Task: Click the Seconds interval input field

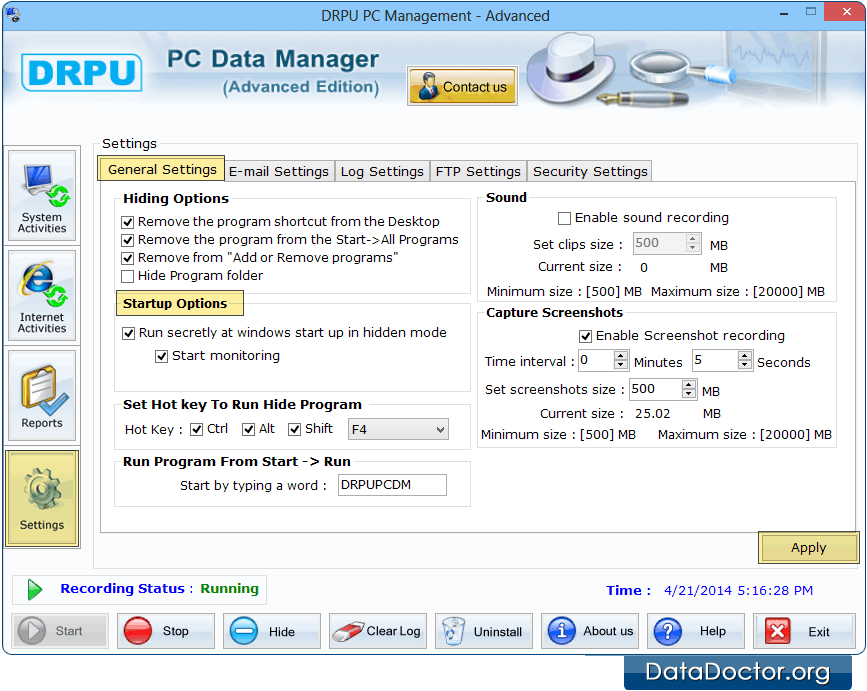Action: 715,360
